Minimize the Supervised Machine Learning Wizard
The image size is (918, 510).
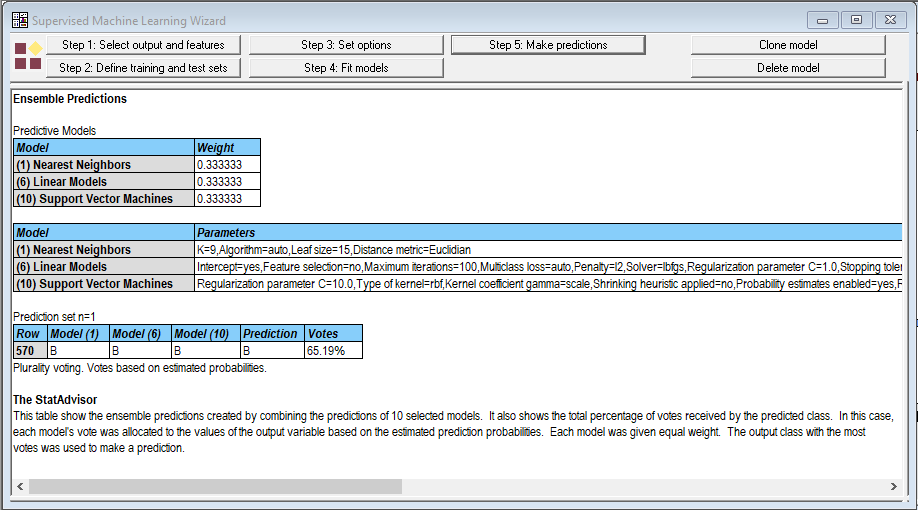click(x=823, y=20)
